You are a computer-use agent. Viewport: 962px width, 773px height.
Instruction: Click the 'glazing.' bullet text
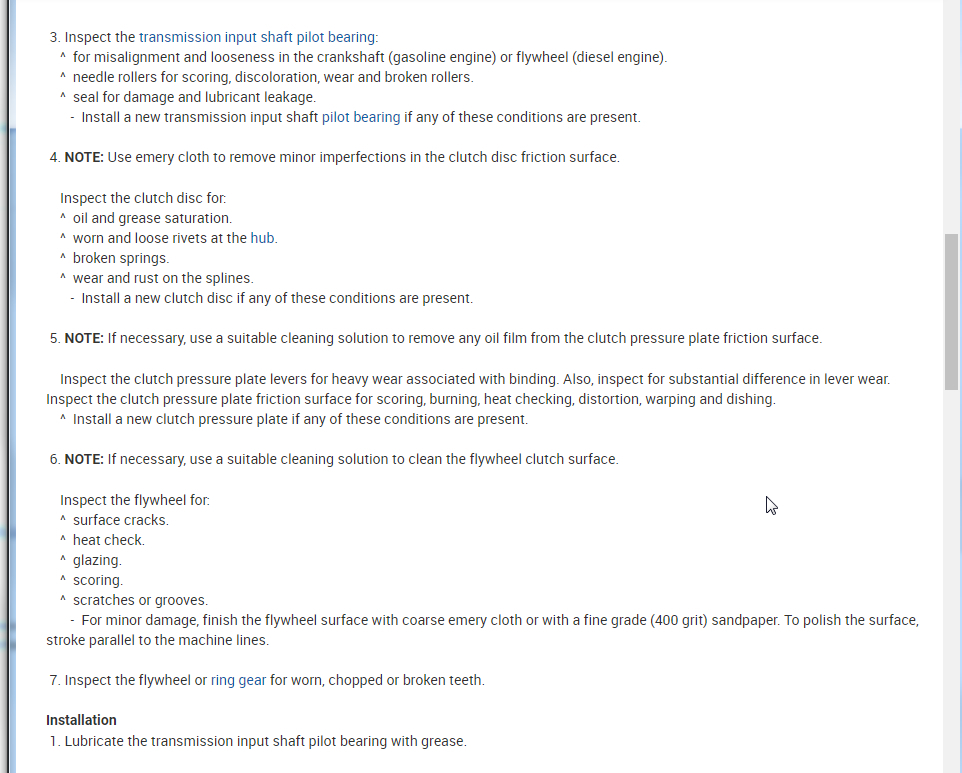pyautogui.click(x=97, y=560)
